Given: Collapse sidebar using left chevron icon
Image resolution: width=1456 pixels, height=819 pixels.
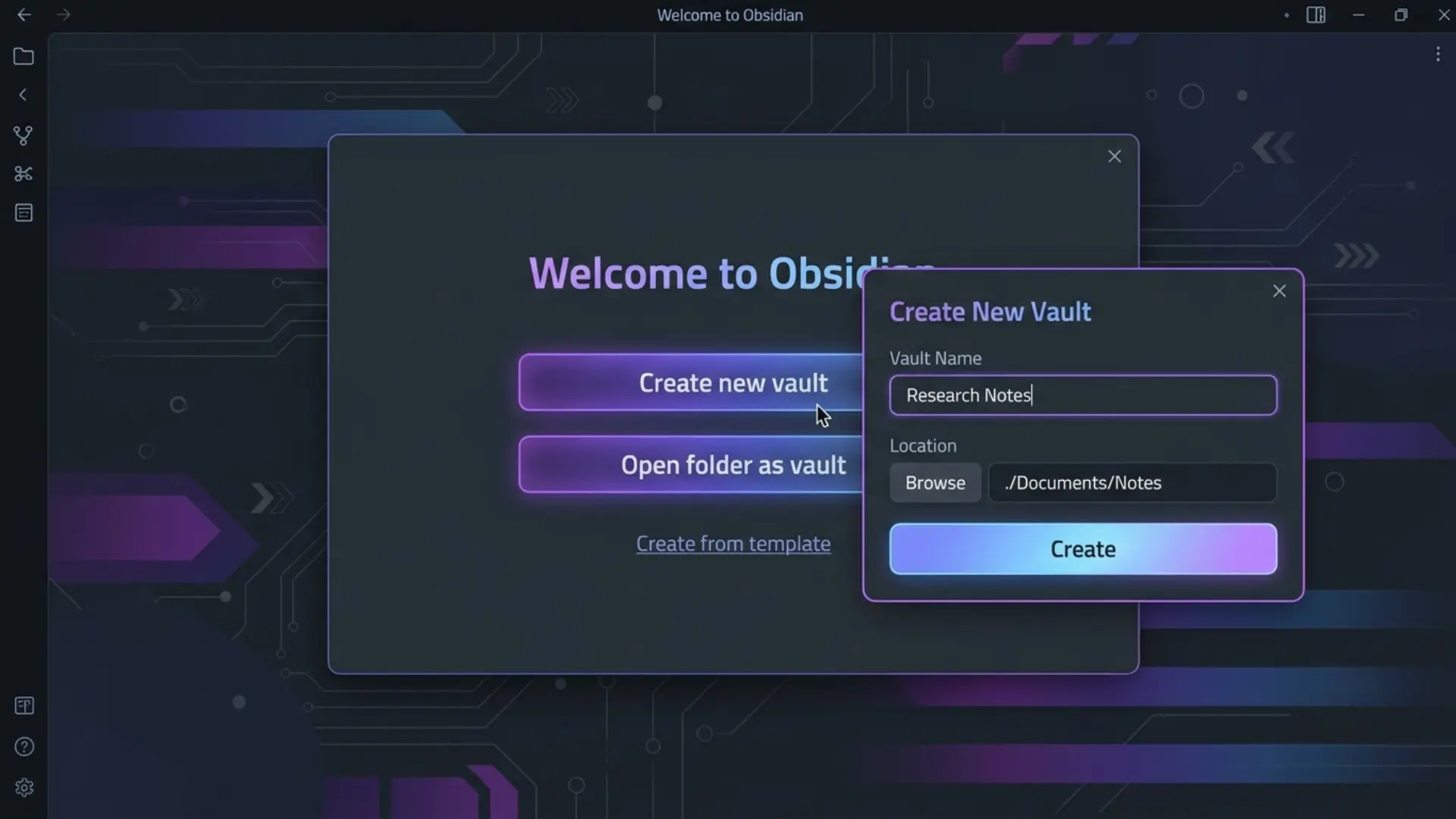Looking at the screenshot, I should [23, 95].
